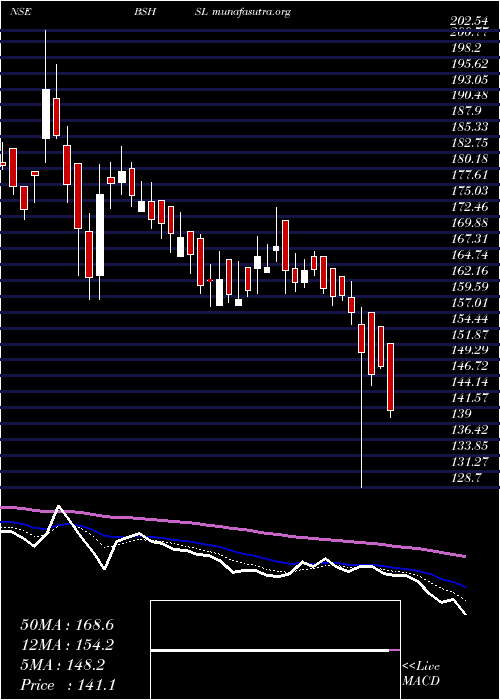Image resolution: width=500 pixels, height=700 pixels.
Task: Click the 154.44 price axis label
Action: coord(469,318)
